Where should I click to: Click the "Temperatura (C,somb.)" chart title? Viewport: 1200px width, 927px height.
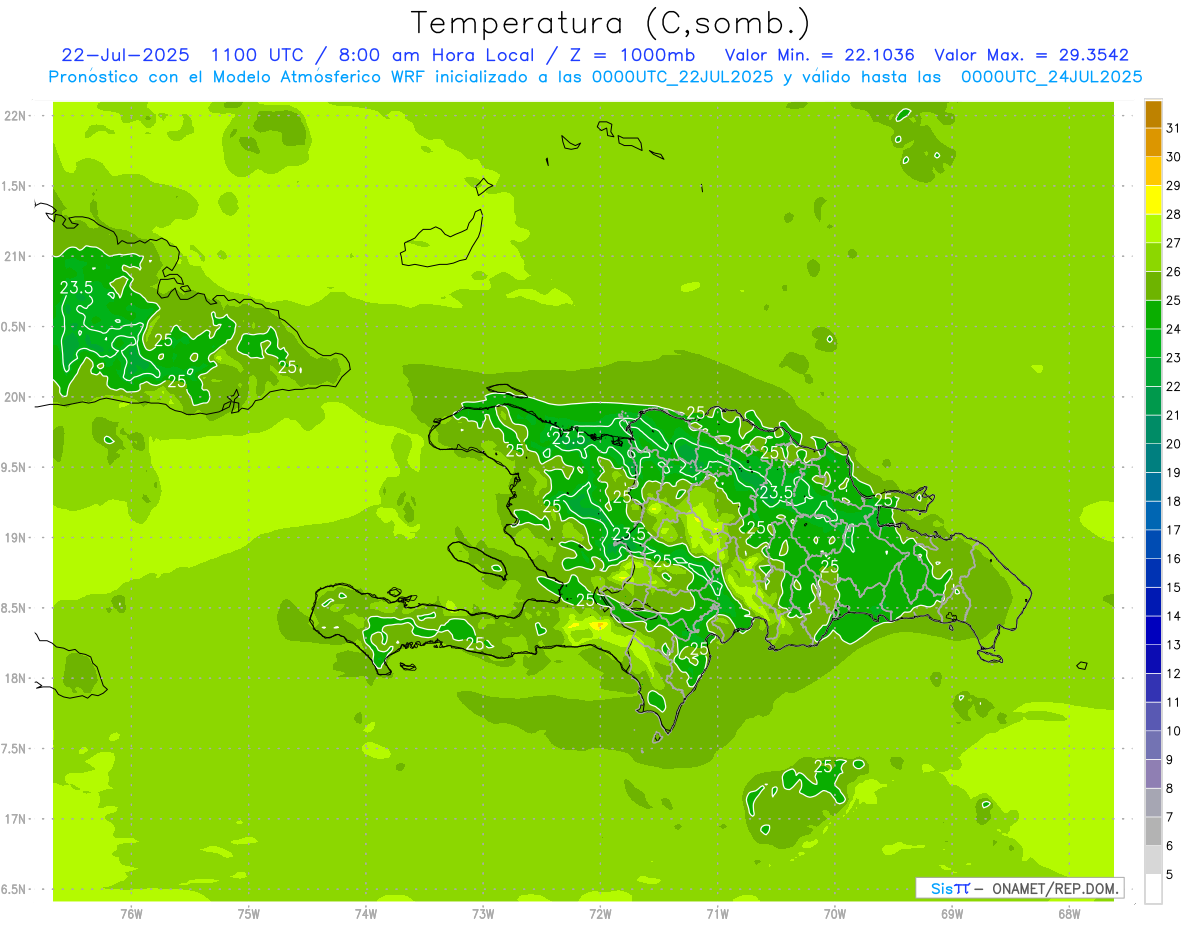click(611, 24)
